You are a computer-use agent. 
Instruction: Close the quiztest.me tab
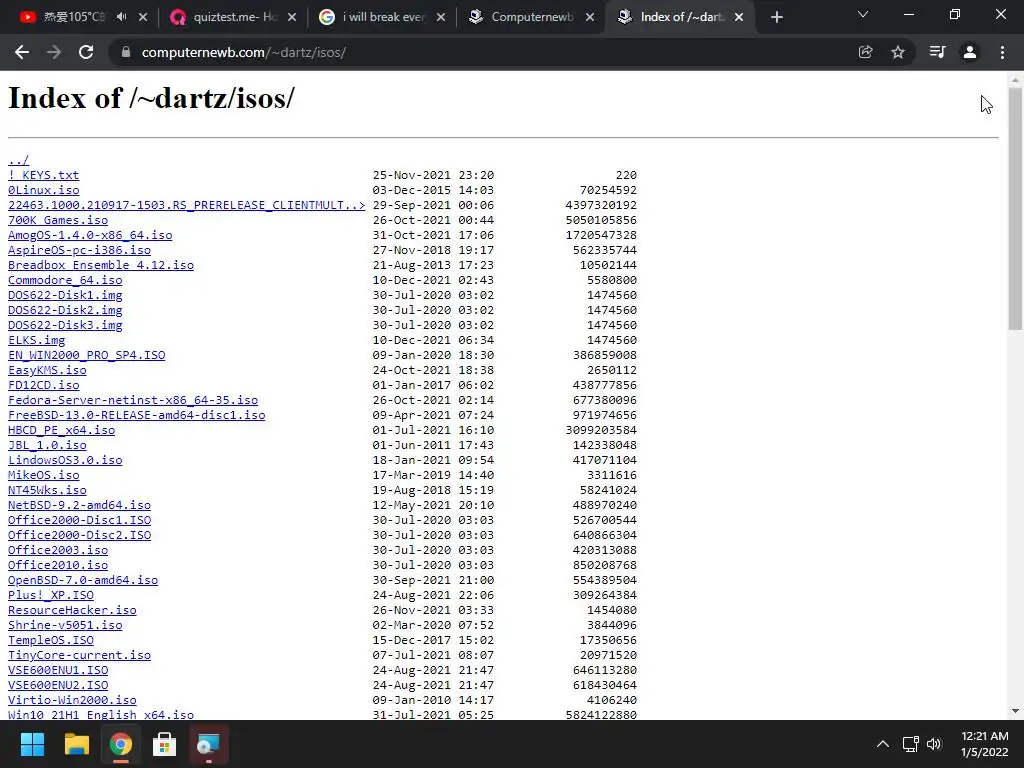(292, 17)
